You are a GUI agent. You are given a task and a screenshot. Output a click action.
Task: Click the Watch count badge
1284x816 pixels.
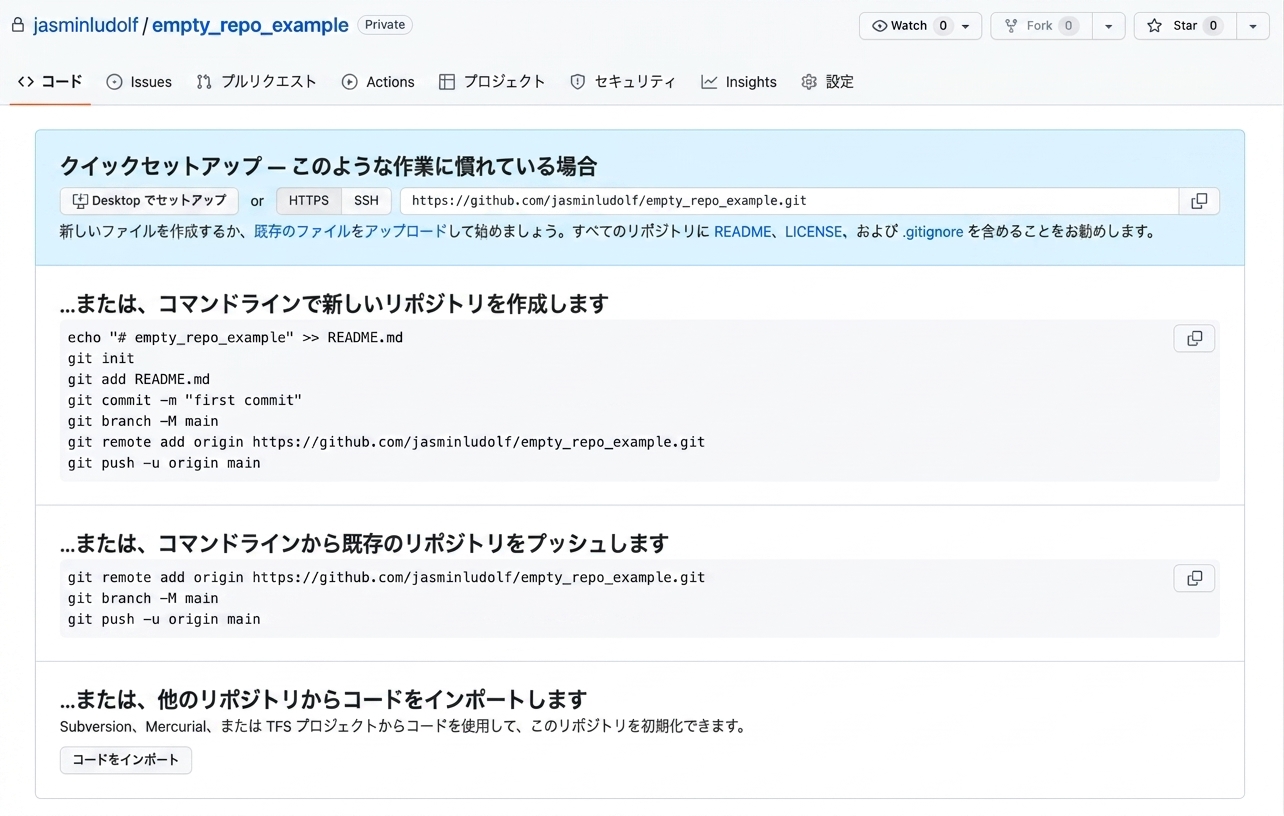tap(943, 26)
